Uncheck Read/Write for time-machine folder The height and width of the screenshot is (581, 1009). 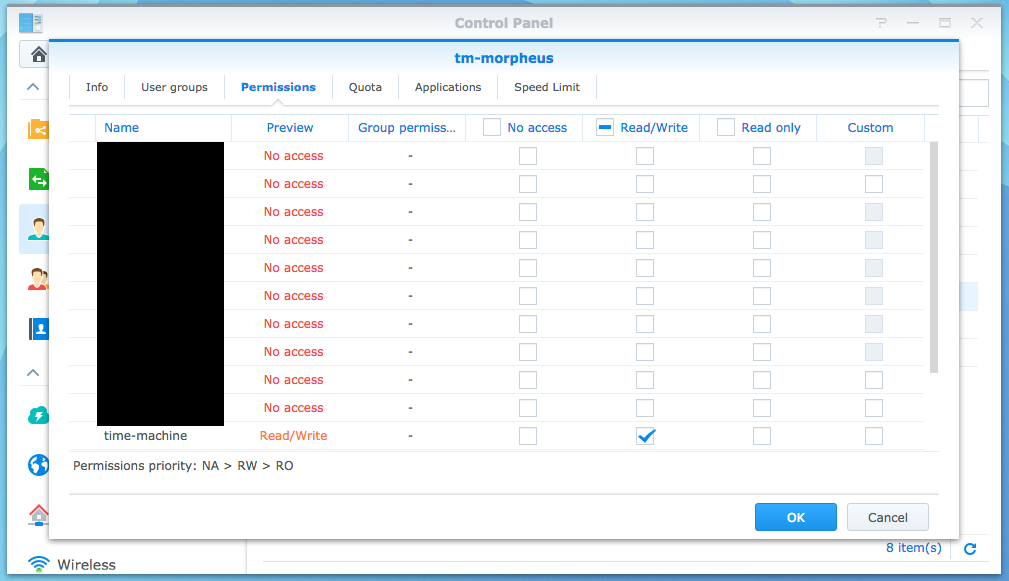click(x=645, y=436)
